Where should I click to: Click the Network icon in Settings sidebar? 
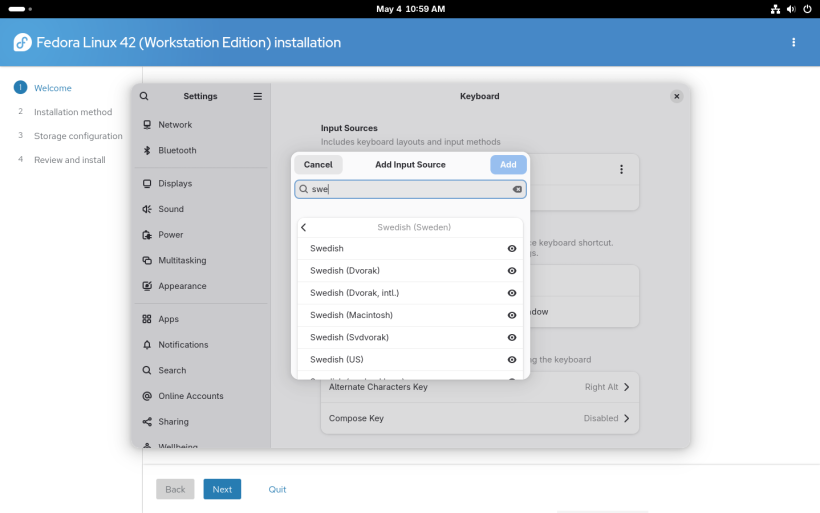(147, 124)
